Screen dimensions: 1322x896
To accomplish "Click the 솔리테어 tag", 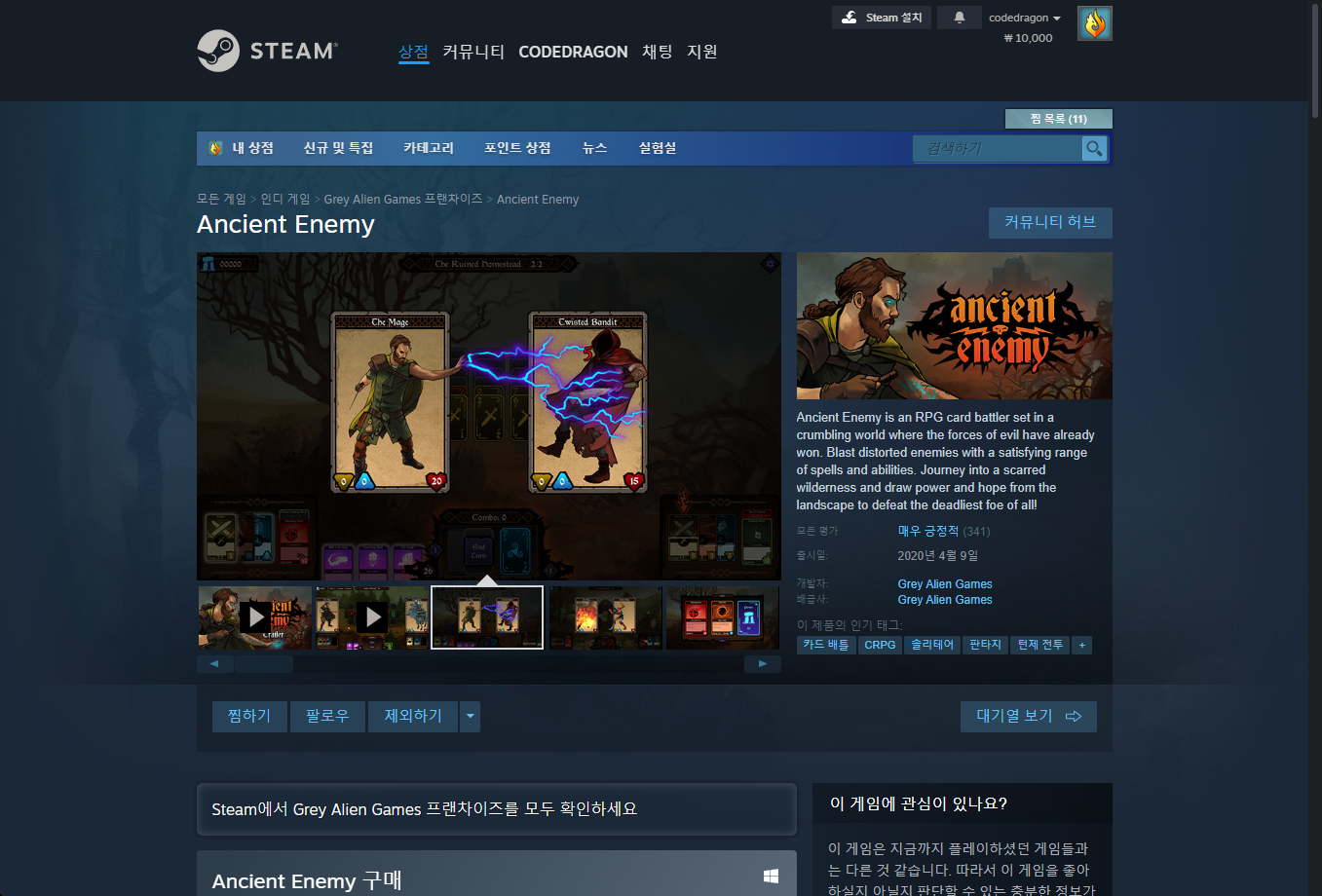I will point(932,645).
